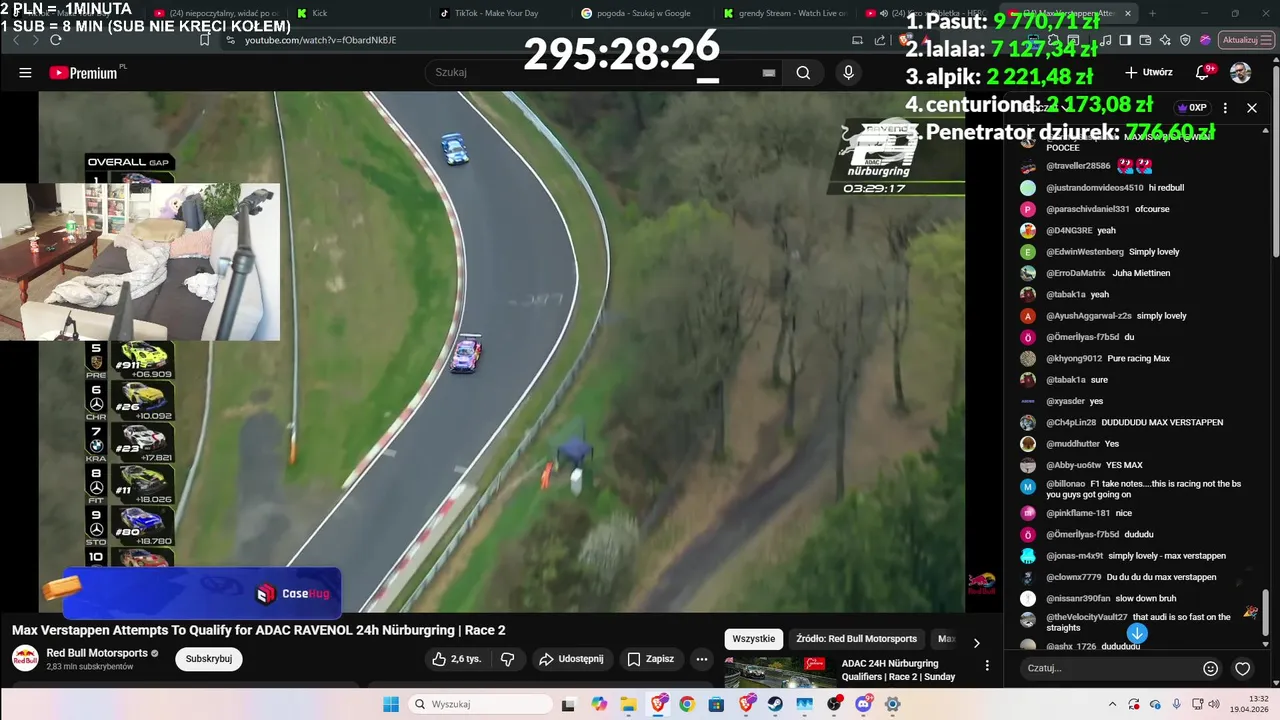1280x720 pixels.
Task: Open YouTube notifications bell
Action: click(1203, 73)
